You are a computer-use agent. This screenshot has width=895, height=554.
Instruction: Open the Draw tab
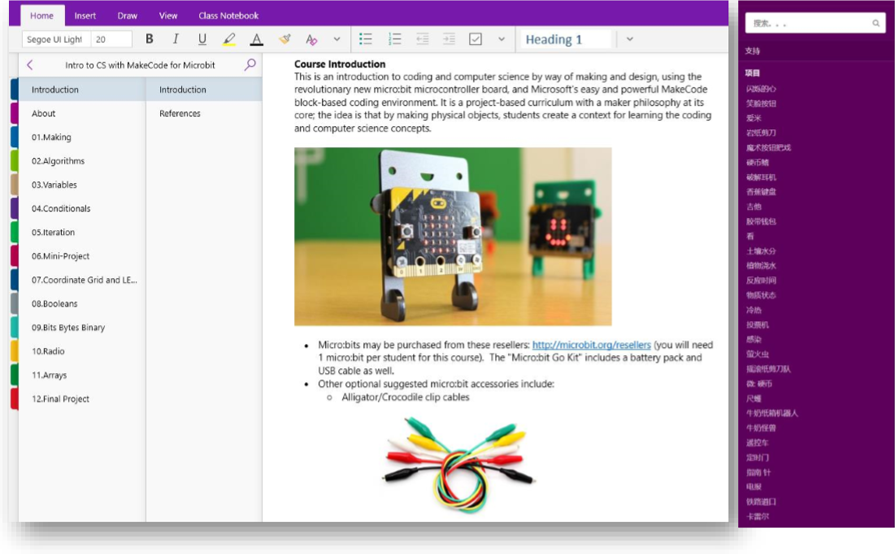[127, 15]
